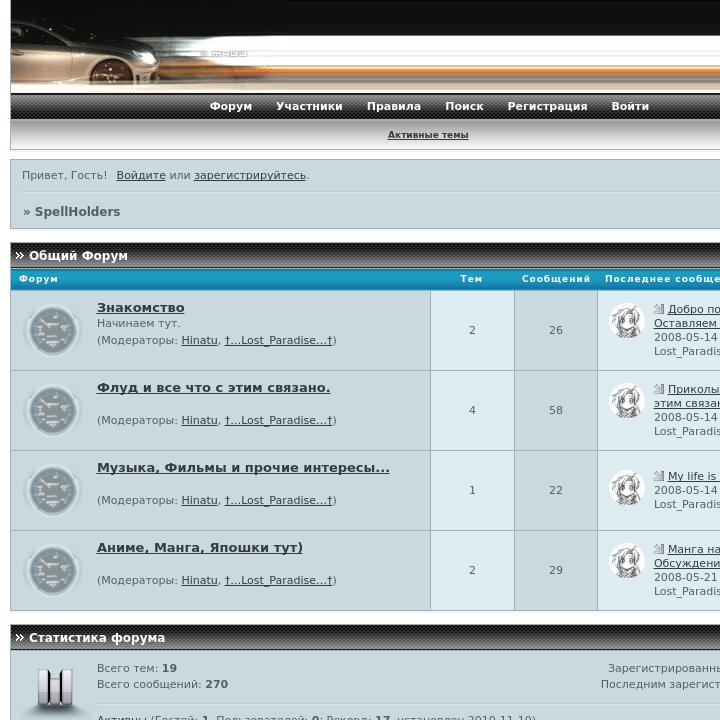Open the Правила menu item
720x720 pixels.
(x=394, y=106)
